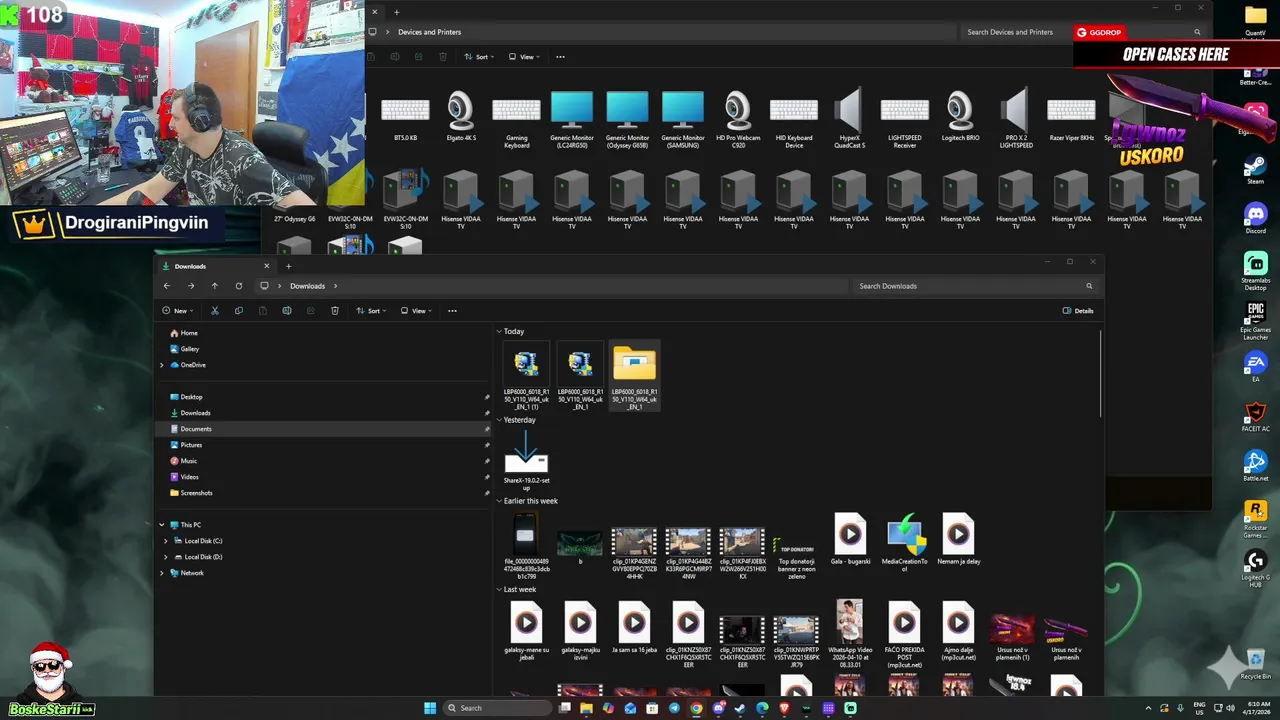This screenshot has height=720, width=1280.
Task: Open Battle.net desktop shortcut
Action: coord(1255,465)
